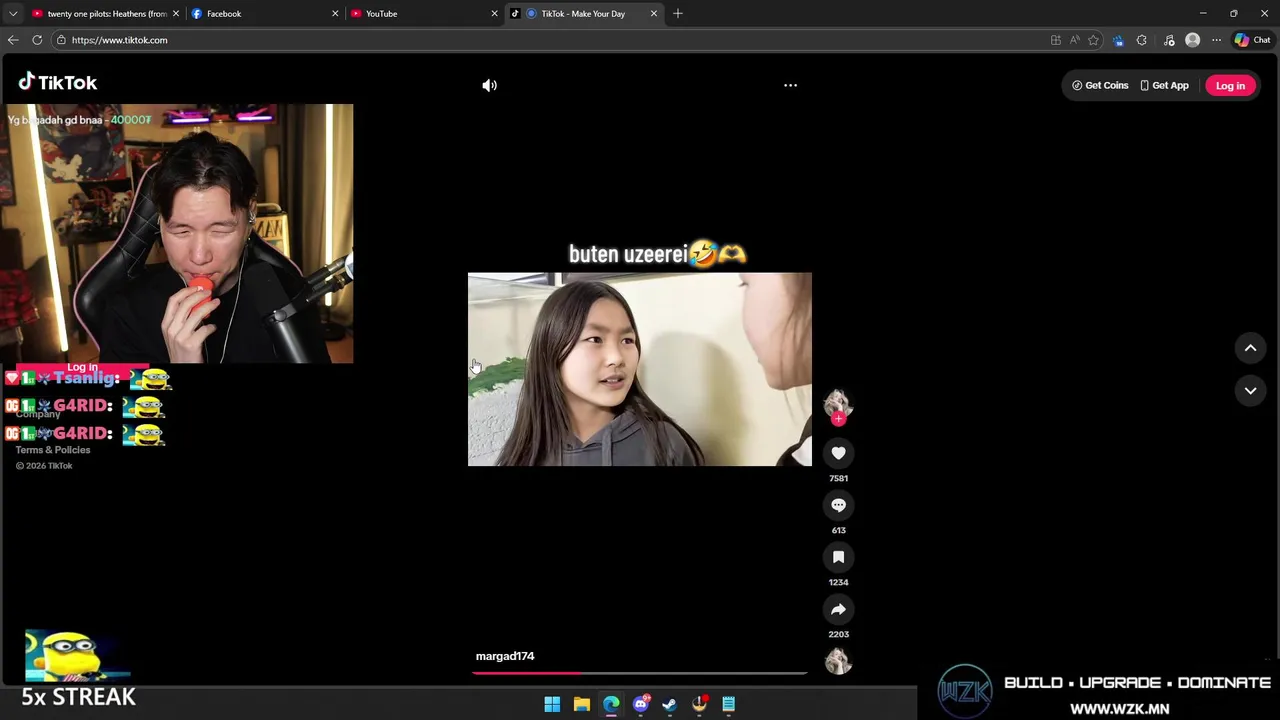
Task: Open browser extensions puzzle icon
Action: [x=1141, y=40]
